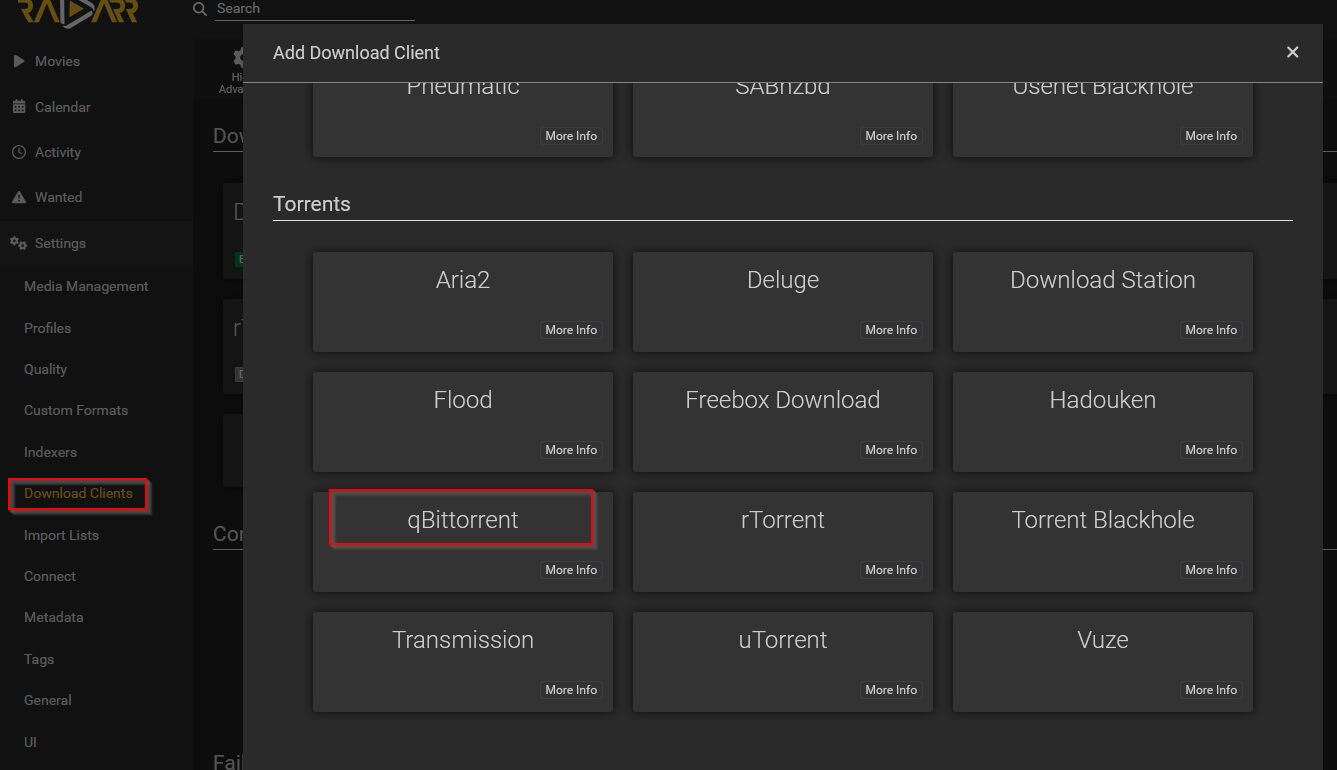Open More Info for Usenet Blackhole
Image resolution: width=1337 pixels, height=770 pixels.
[x=1211, y=136]
